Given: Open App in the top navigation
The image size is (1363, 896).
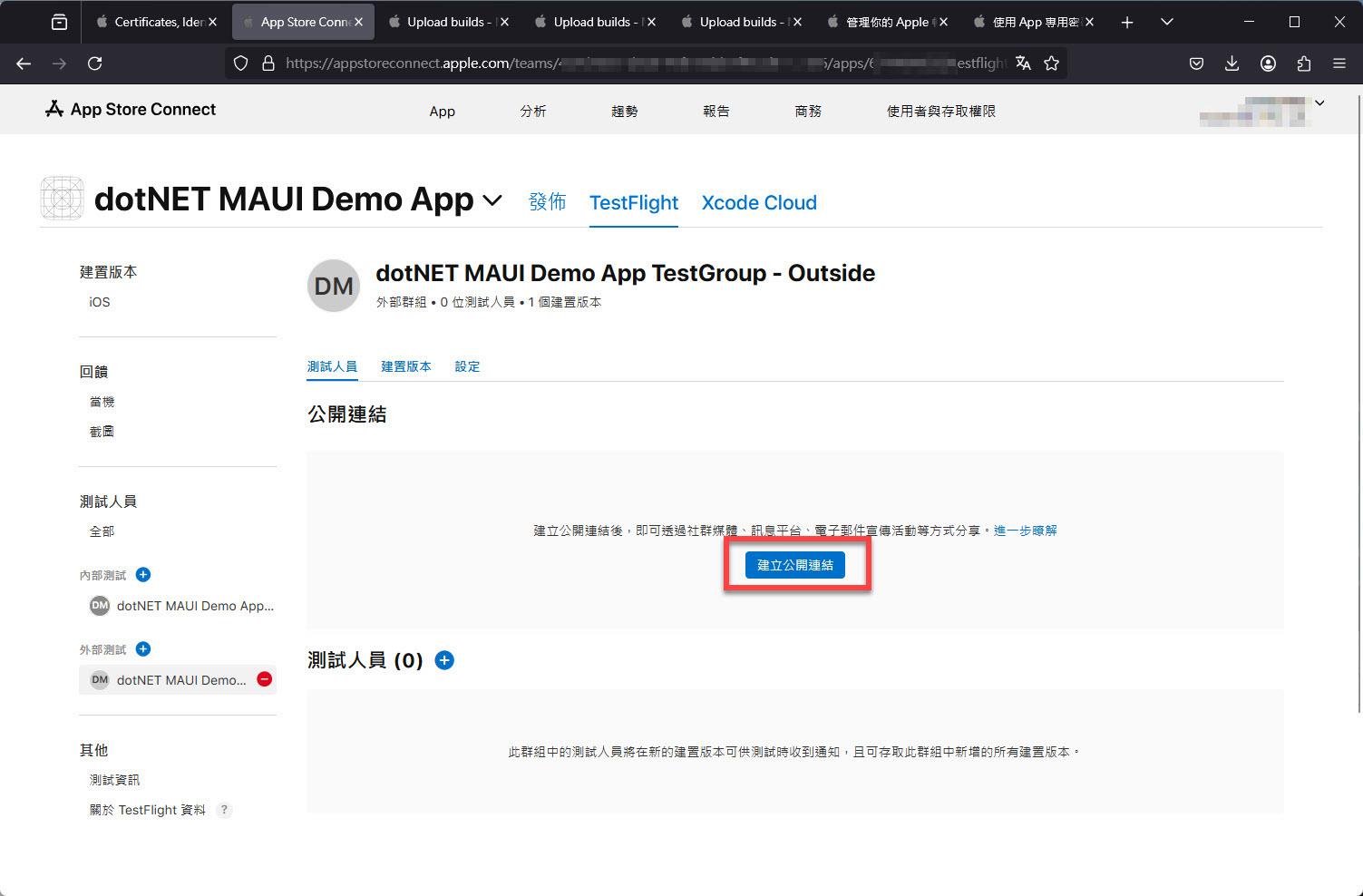Looking at the screenshot, I should coord(443,111).
